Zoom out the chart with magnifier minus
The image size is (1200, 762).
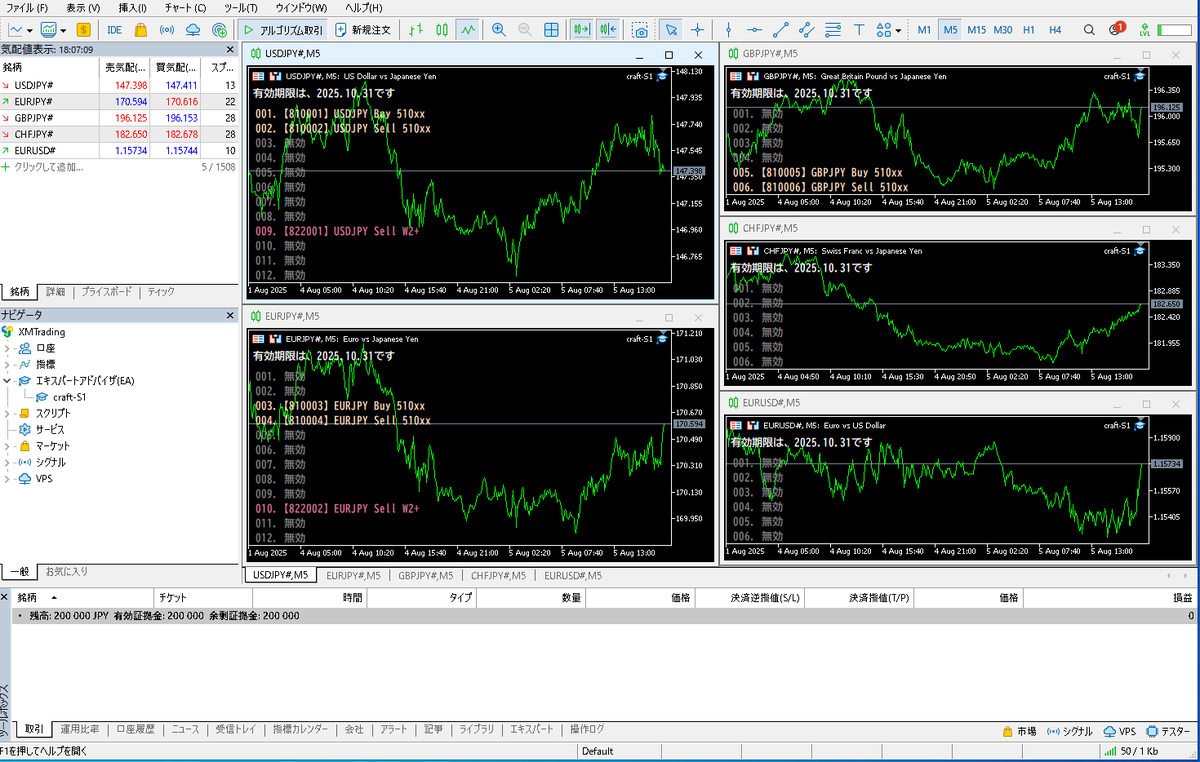click(x=524, y=30)
